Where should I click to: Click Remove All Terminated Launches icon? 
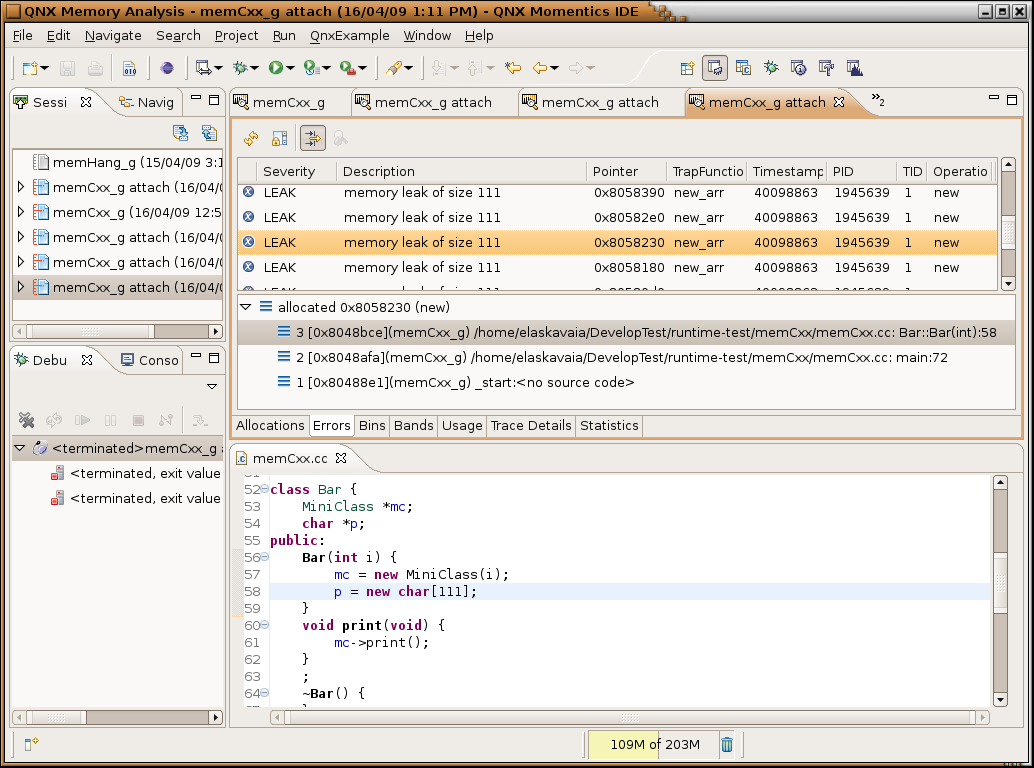point(27,421)
